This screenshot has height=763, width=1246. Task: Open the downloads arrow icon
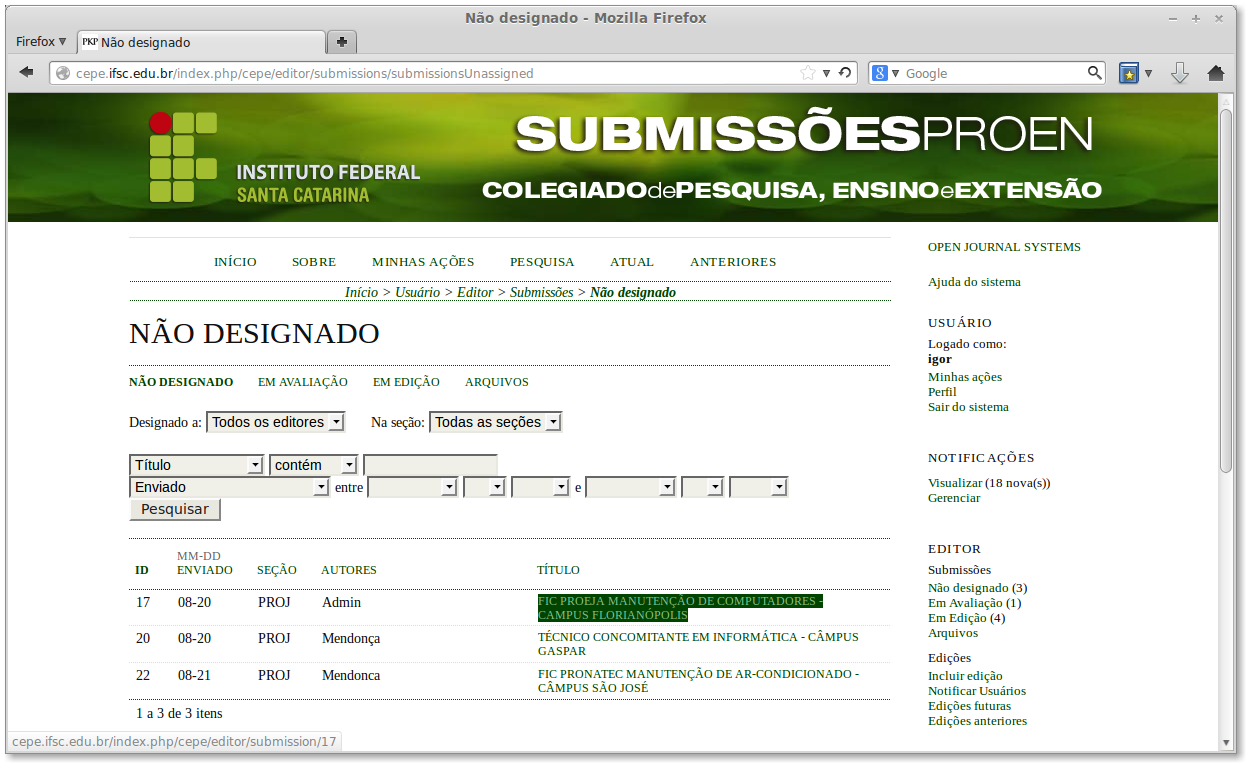[x=1180, y=73]
